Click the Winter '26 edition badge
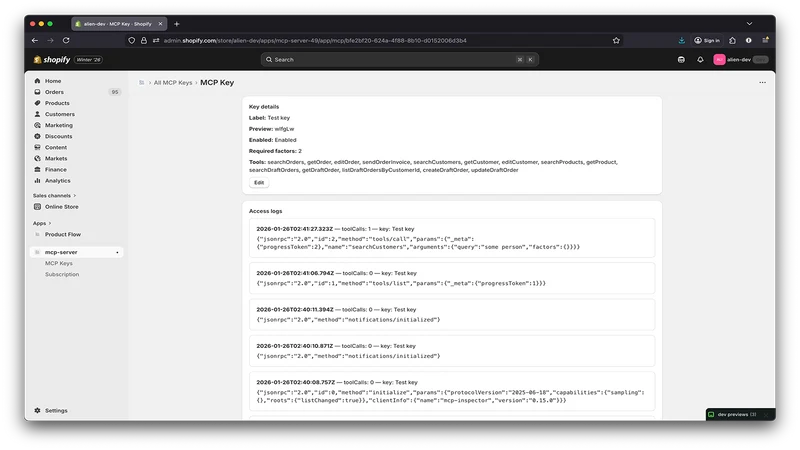The image size is (800, 450). 88,60
